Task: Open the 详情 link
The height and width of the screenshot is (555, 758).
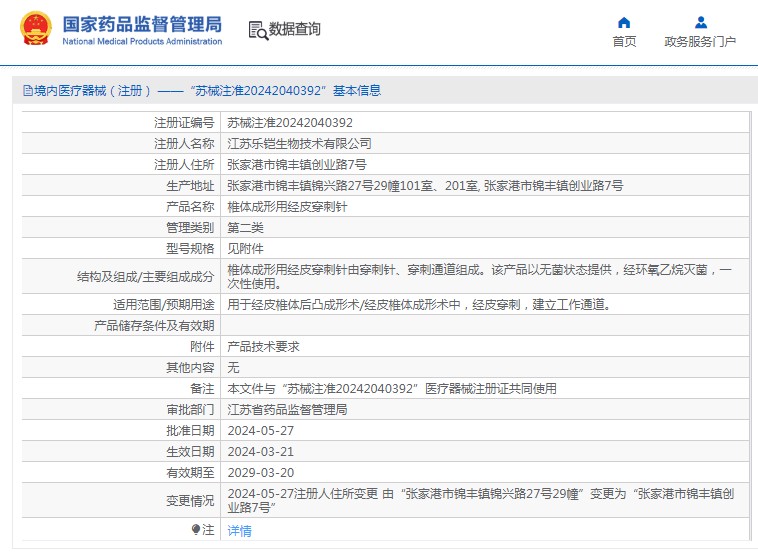Action: tap(239, 531)
